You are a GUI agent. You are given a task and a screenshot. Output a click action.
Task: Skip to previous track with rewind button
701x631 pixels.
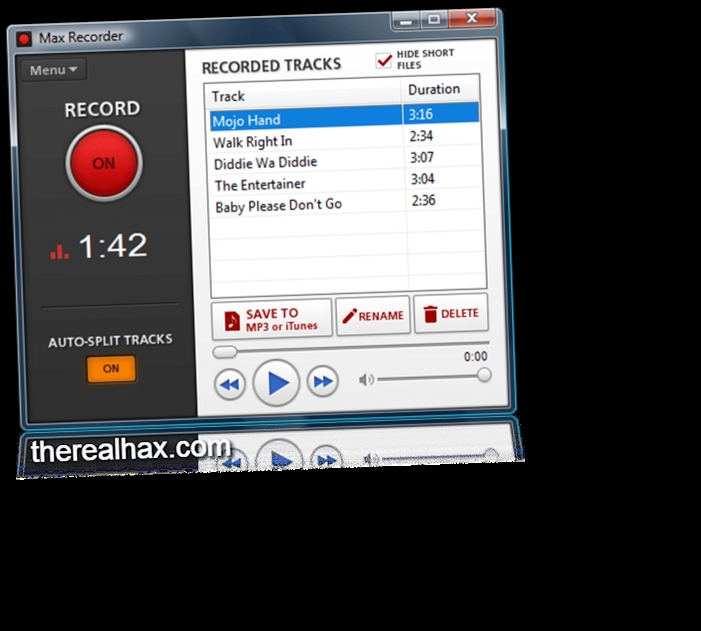230,384
